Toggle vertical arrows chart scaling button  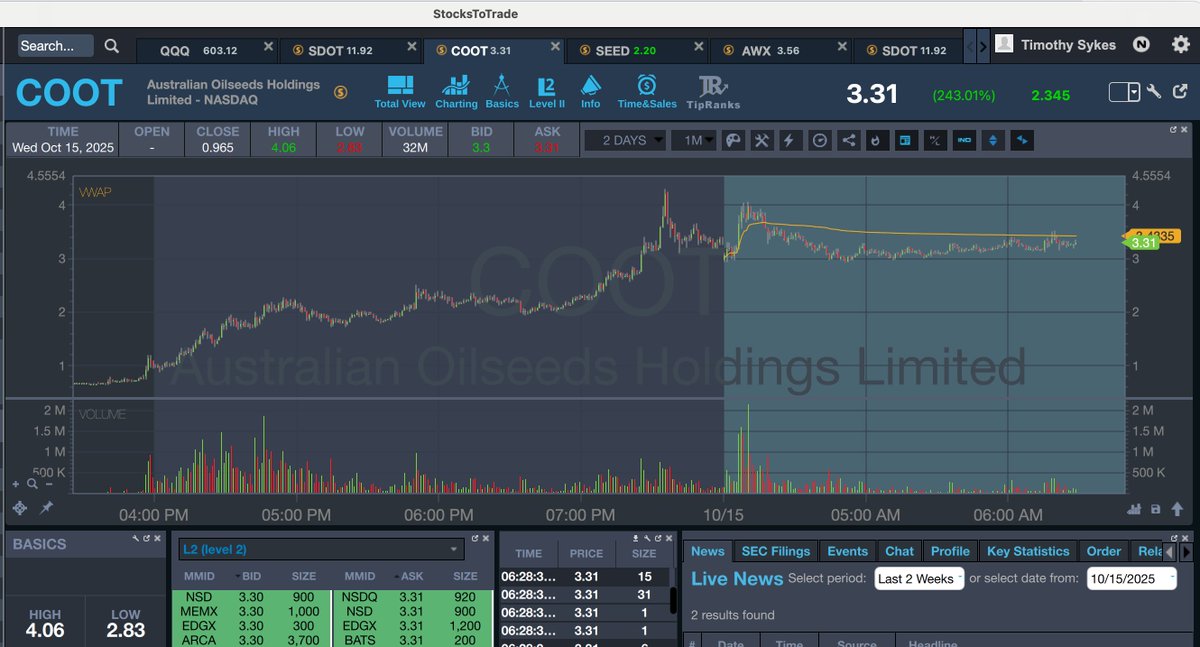click(x=993, y=141)
